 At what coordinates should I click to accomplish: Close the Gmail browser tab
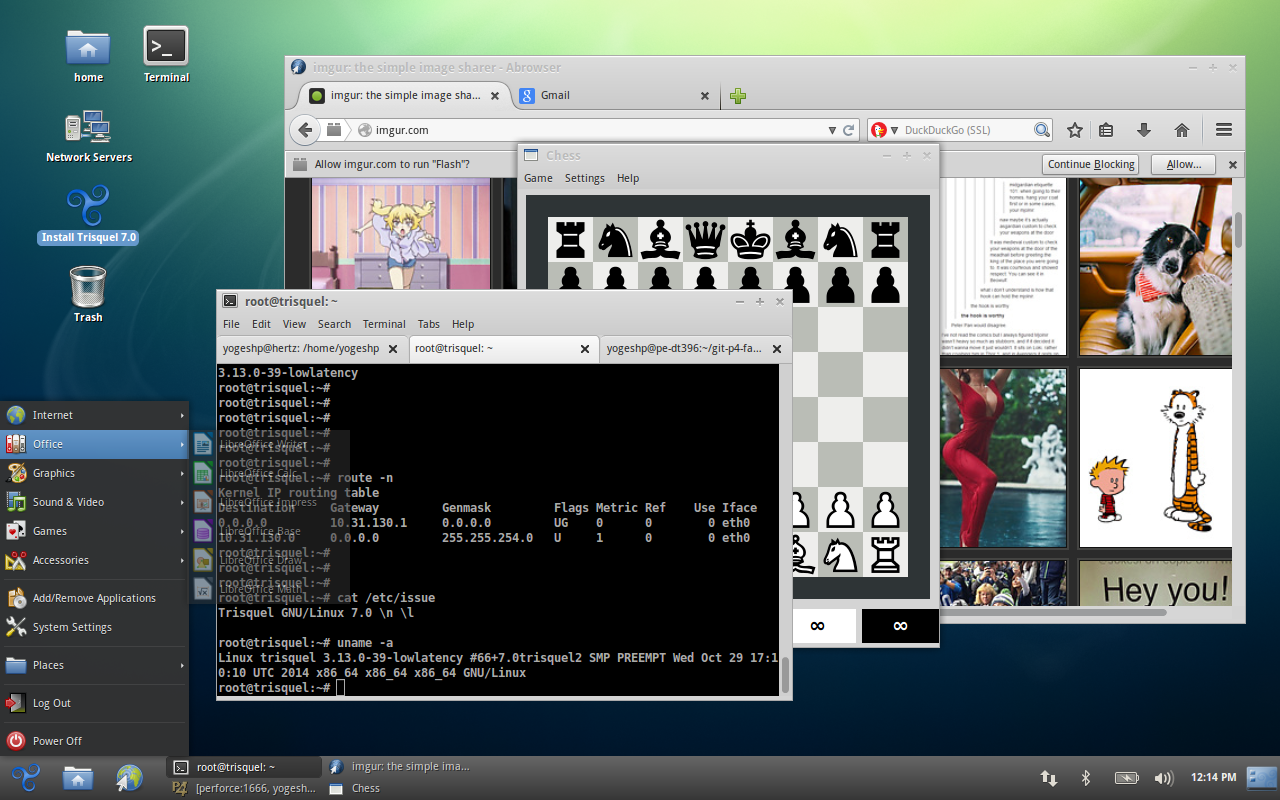(x=705, y=96)
